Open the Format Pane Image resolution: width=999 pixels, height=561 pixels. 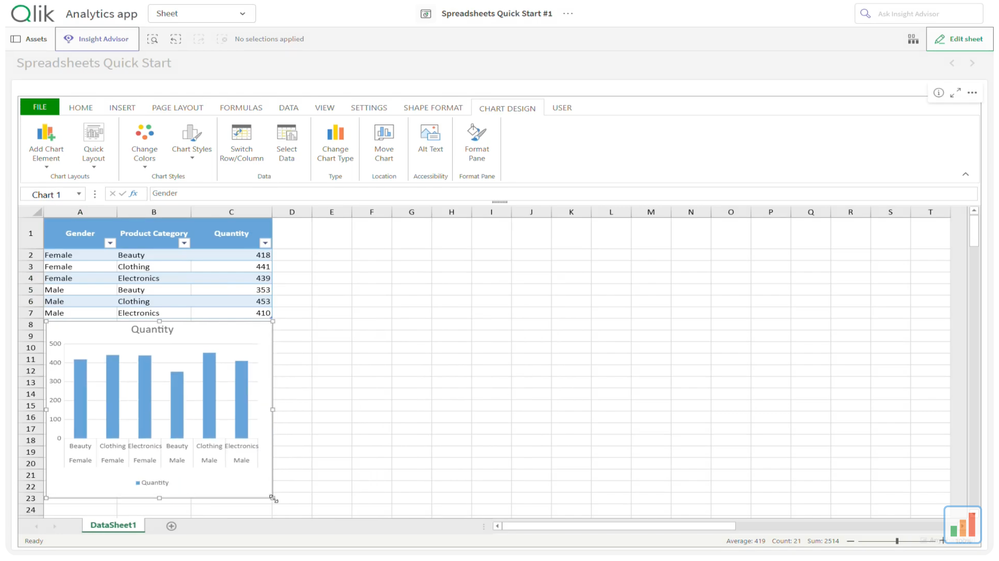(x=477, y=143)
